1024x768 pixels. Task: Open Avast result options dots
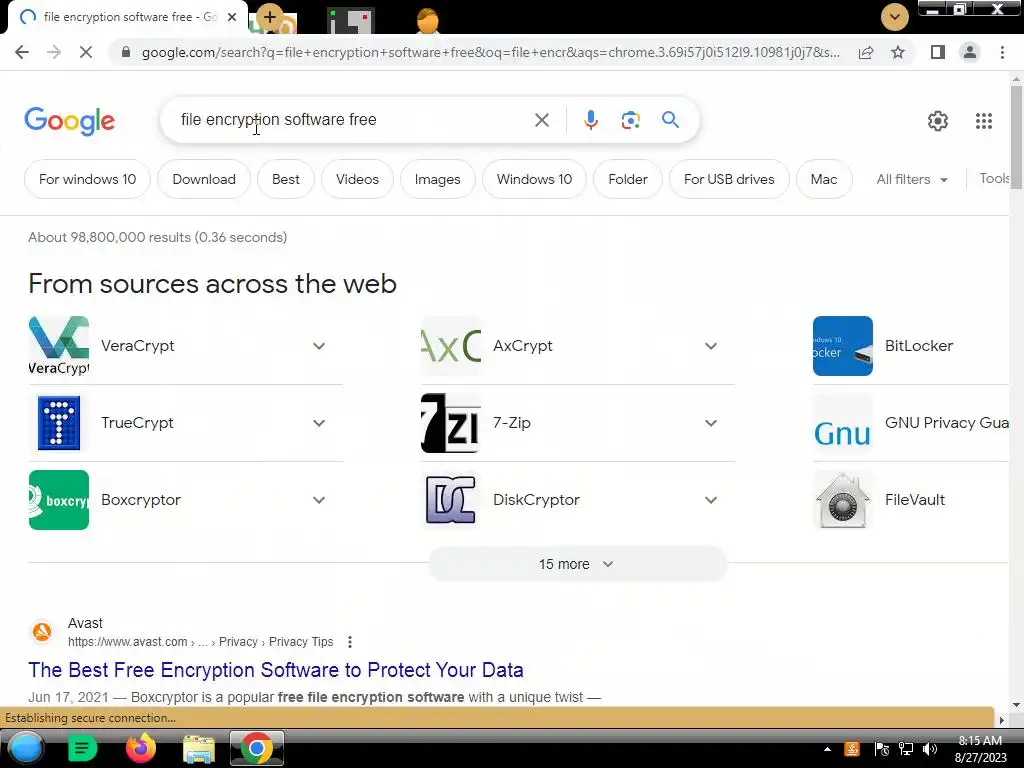(x=350, y=642)
